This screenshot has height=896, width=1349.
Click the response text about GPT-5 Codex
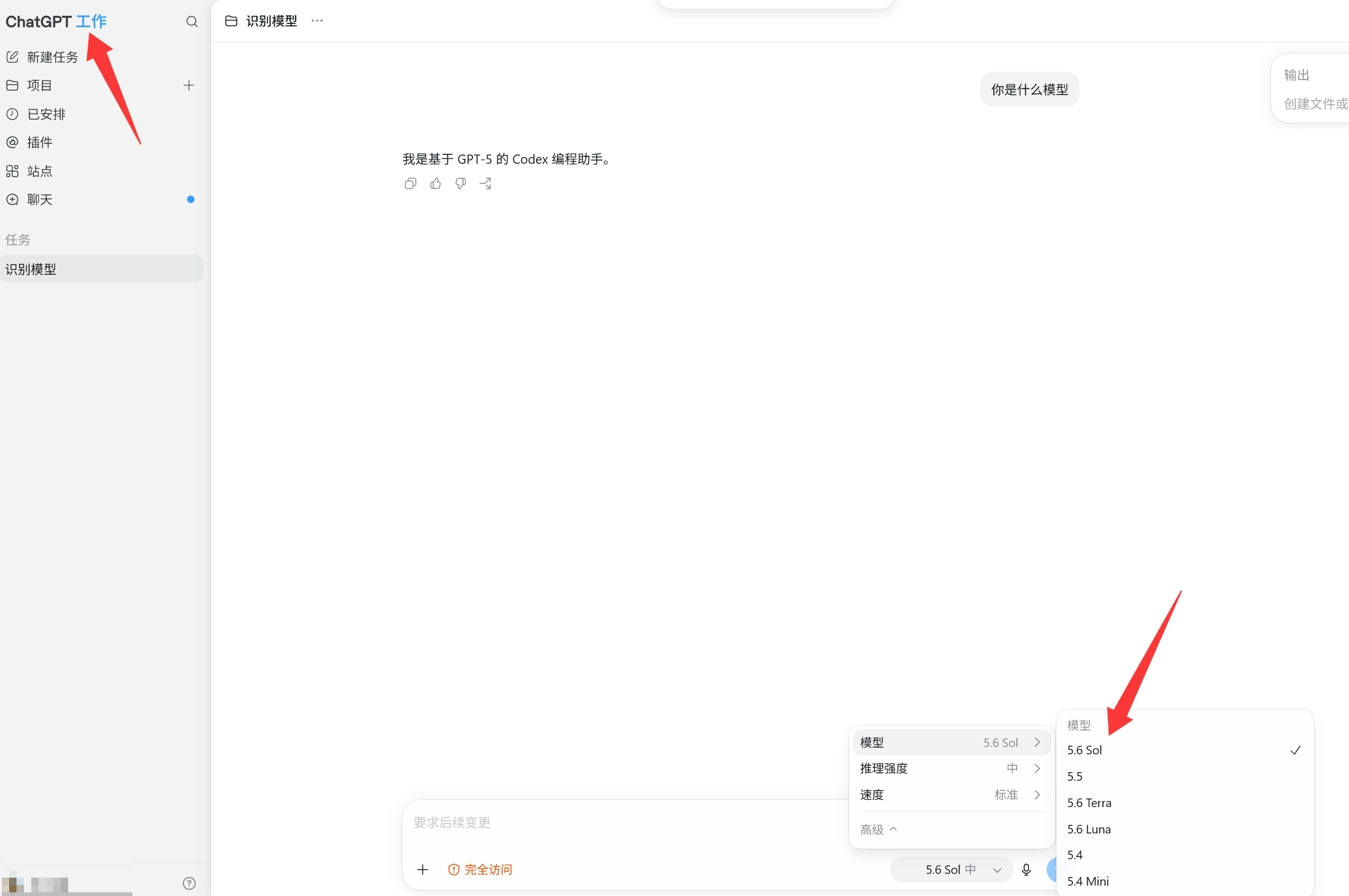(x=507, y=159)
